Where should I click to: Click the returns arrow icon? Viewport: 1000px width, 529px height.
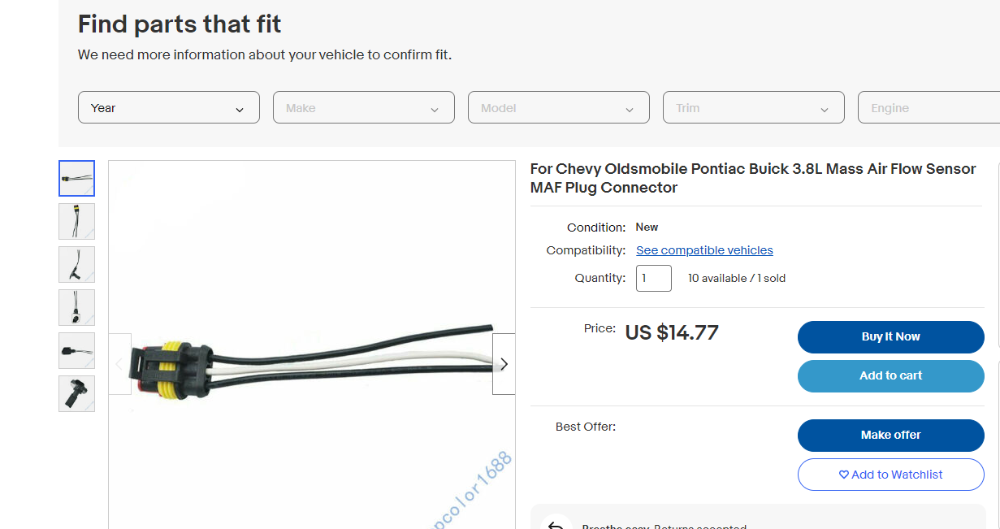(x=556, y=524)
